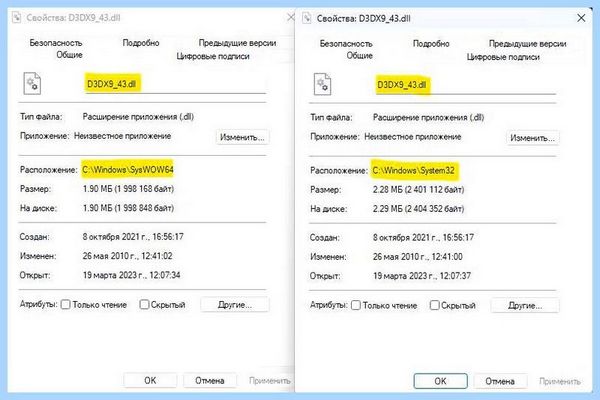Click title bar file icon of left properties window
The height and width of the screenshot is (400, 600).
click(x=16, y=18)
